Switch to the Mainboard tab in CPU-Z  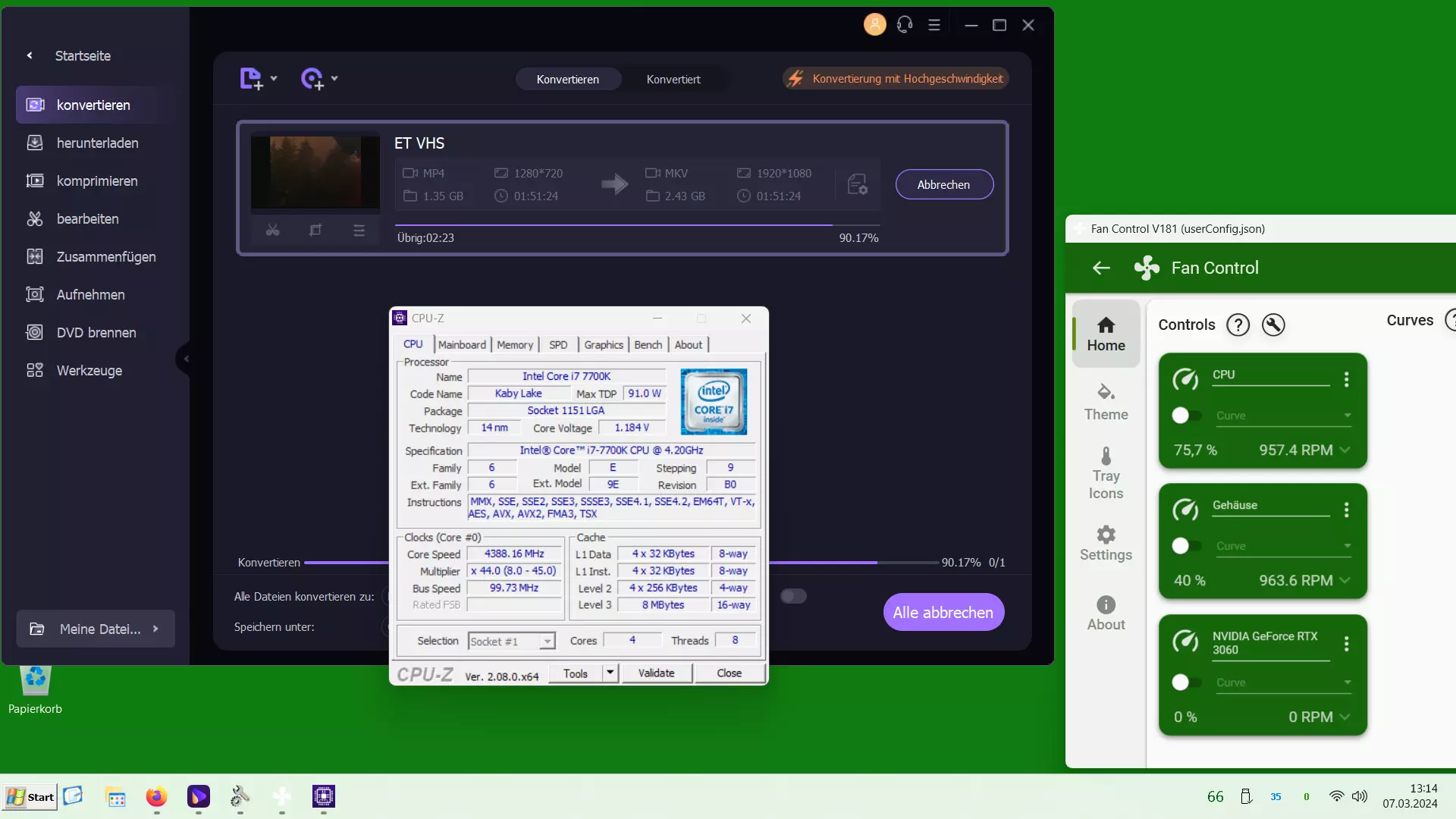pos(462,344)
